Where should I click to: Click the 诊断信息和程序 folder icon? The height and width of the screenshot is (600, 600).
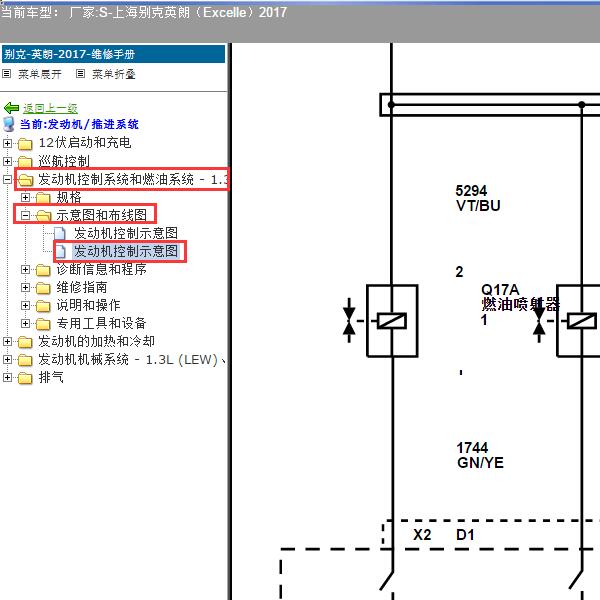tap(43, 270)
